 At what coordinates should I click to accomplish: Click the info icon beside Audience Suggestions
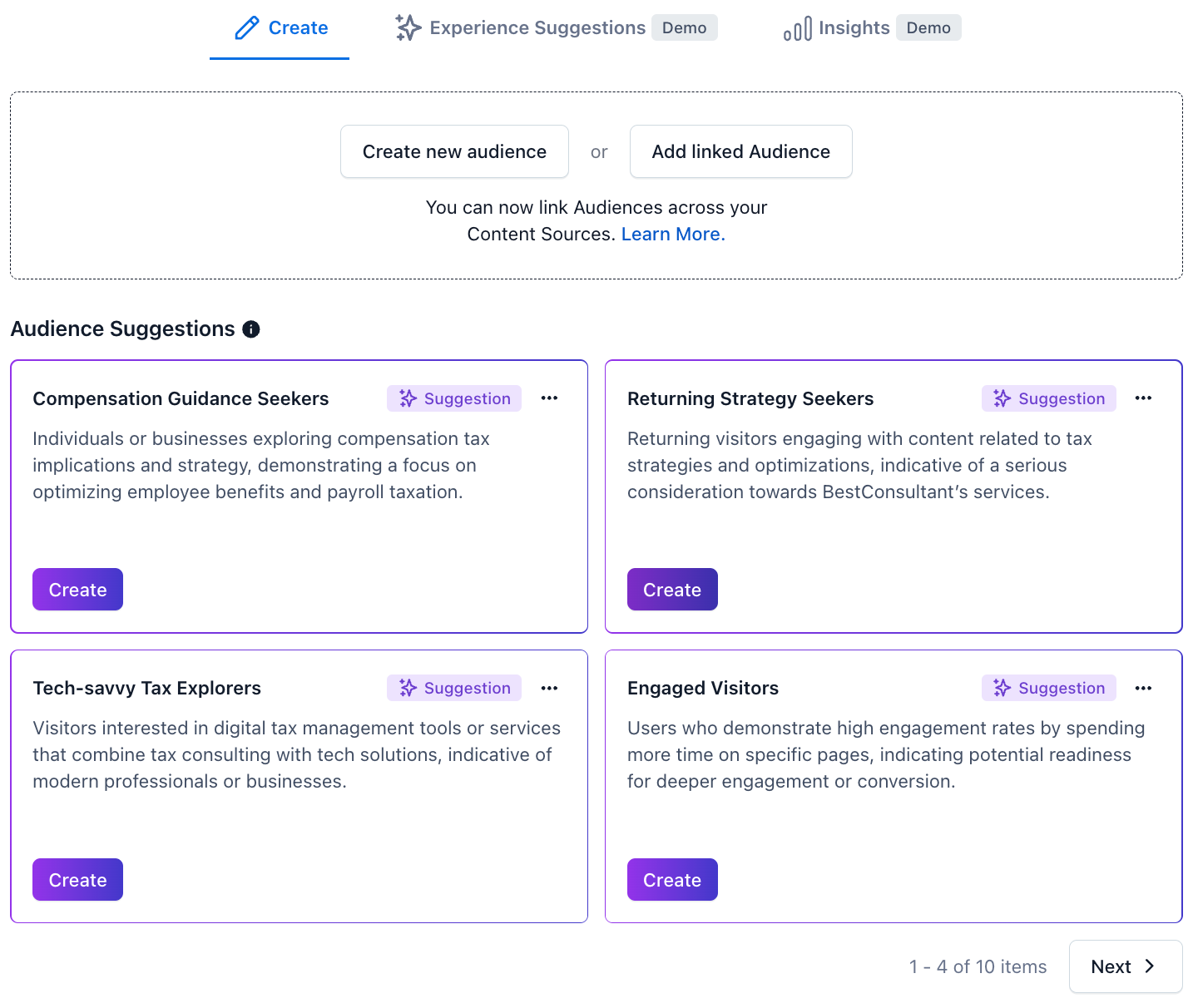pos(251,329)
